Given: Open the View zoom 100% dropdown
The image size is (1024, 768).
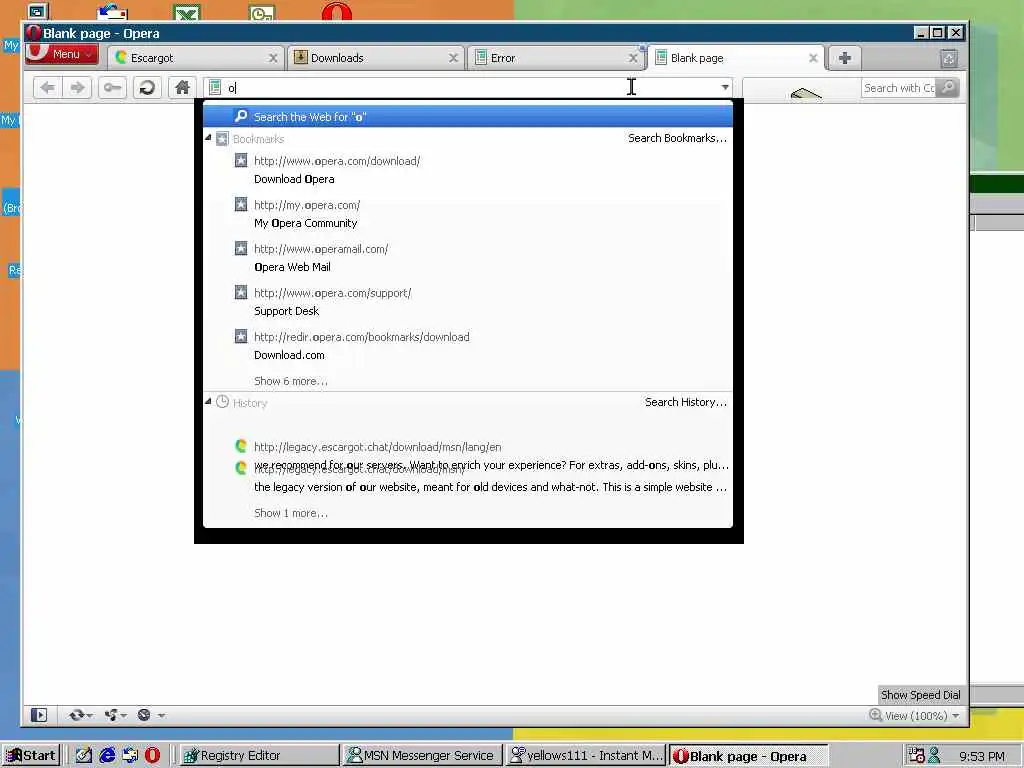Looking at the screenshot, I should tap(914, 716).
